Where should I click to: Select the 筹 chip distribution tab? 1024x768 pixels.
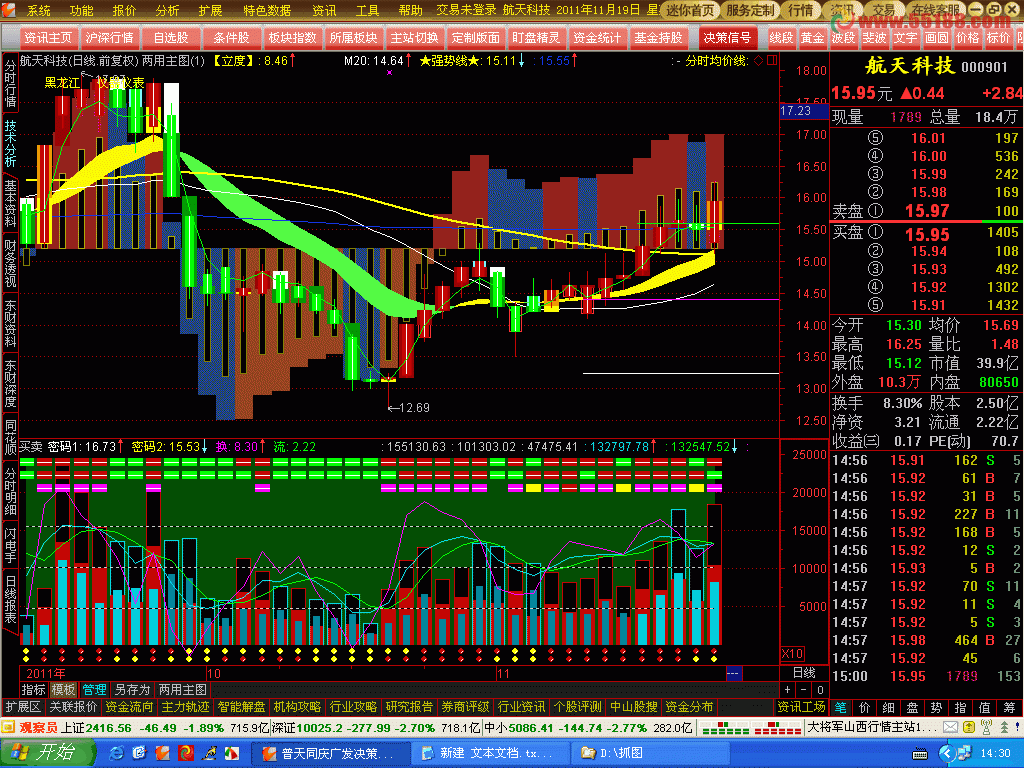click(x=1010, y=707)
